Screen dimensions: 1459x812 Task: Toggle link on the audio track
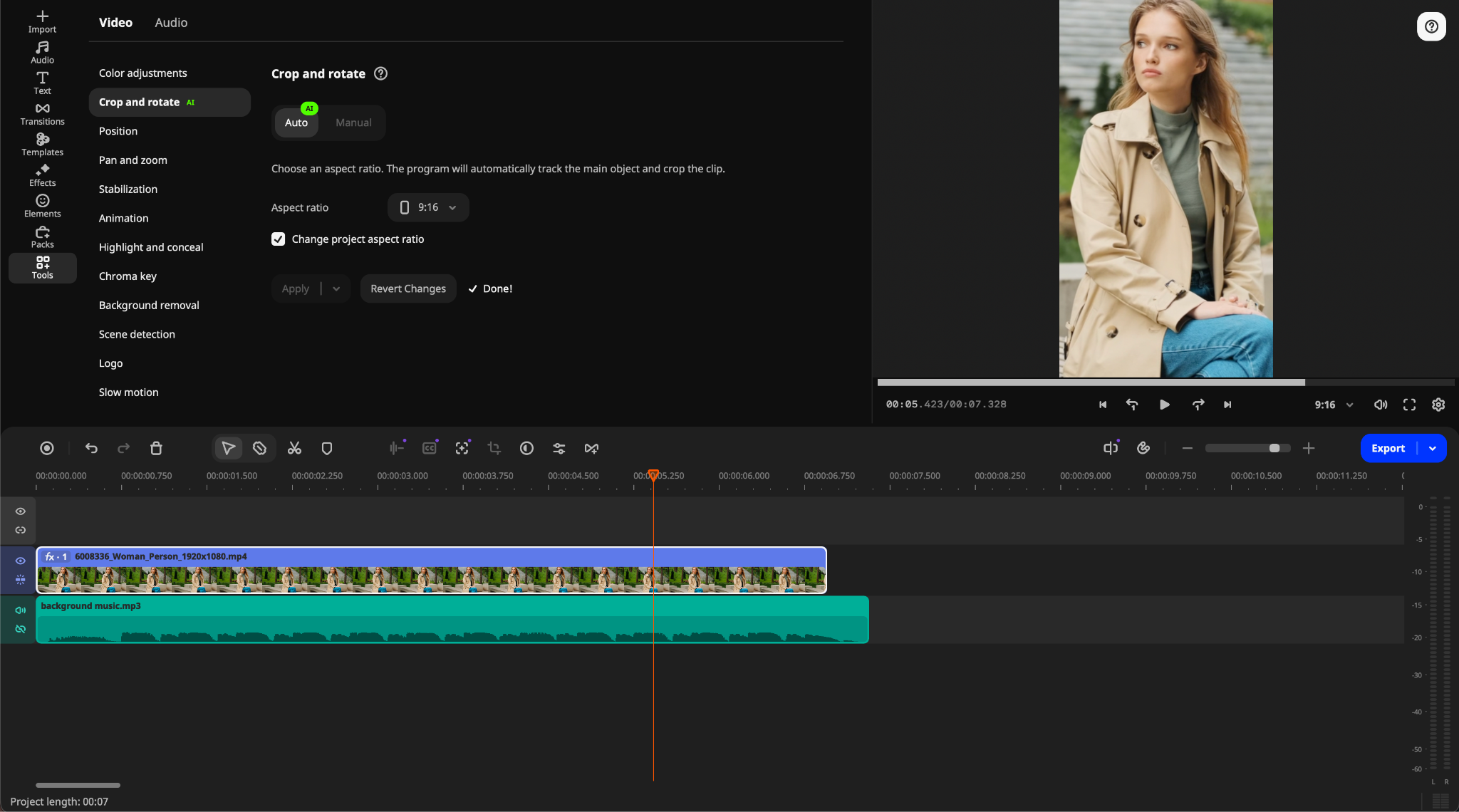coord(21,629)
